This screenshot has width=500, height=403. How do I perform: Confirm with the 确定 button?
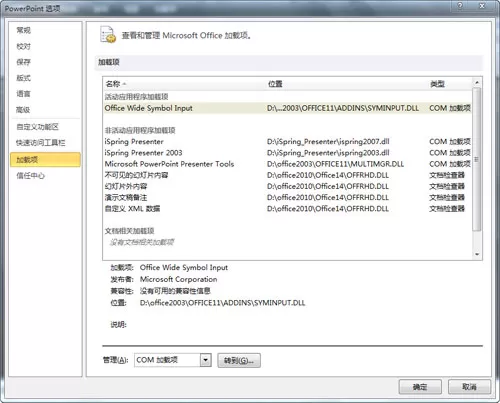coord(420,387)
